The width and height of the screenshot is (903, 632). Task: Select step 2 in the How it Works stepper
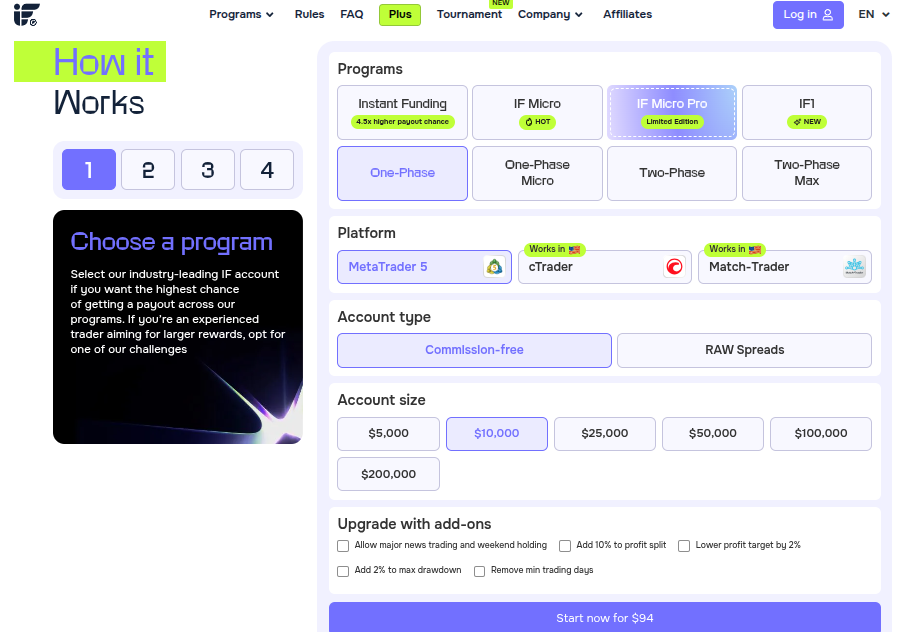[148, 170]
